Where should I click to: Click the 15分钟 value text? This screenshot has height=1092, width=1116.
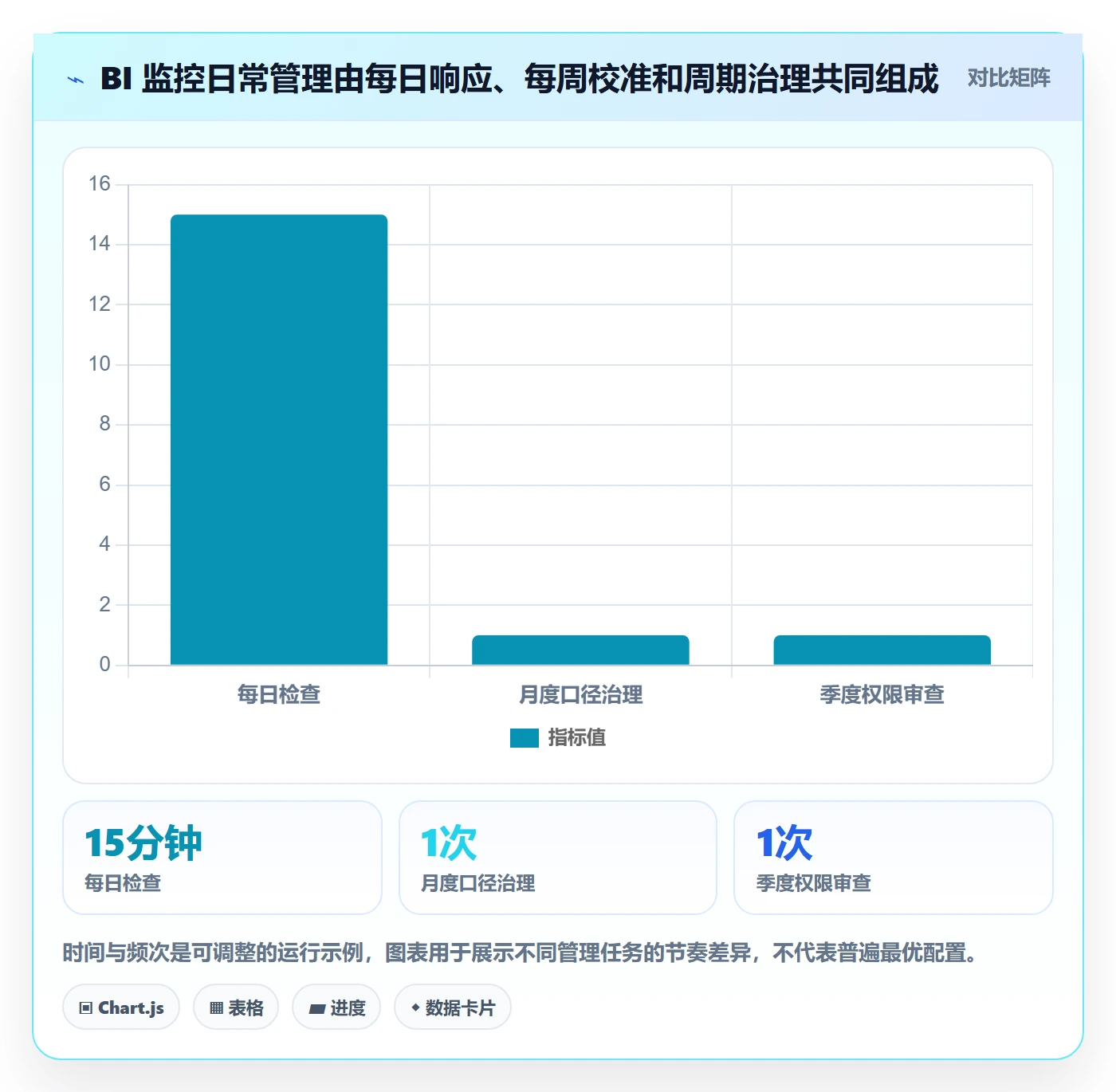pyautogui.click(x=143, y=843)
